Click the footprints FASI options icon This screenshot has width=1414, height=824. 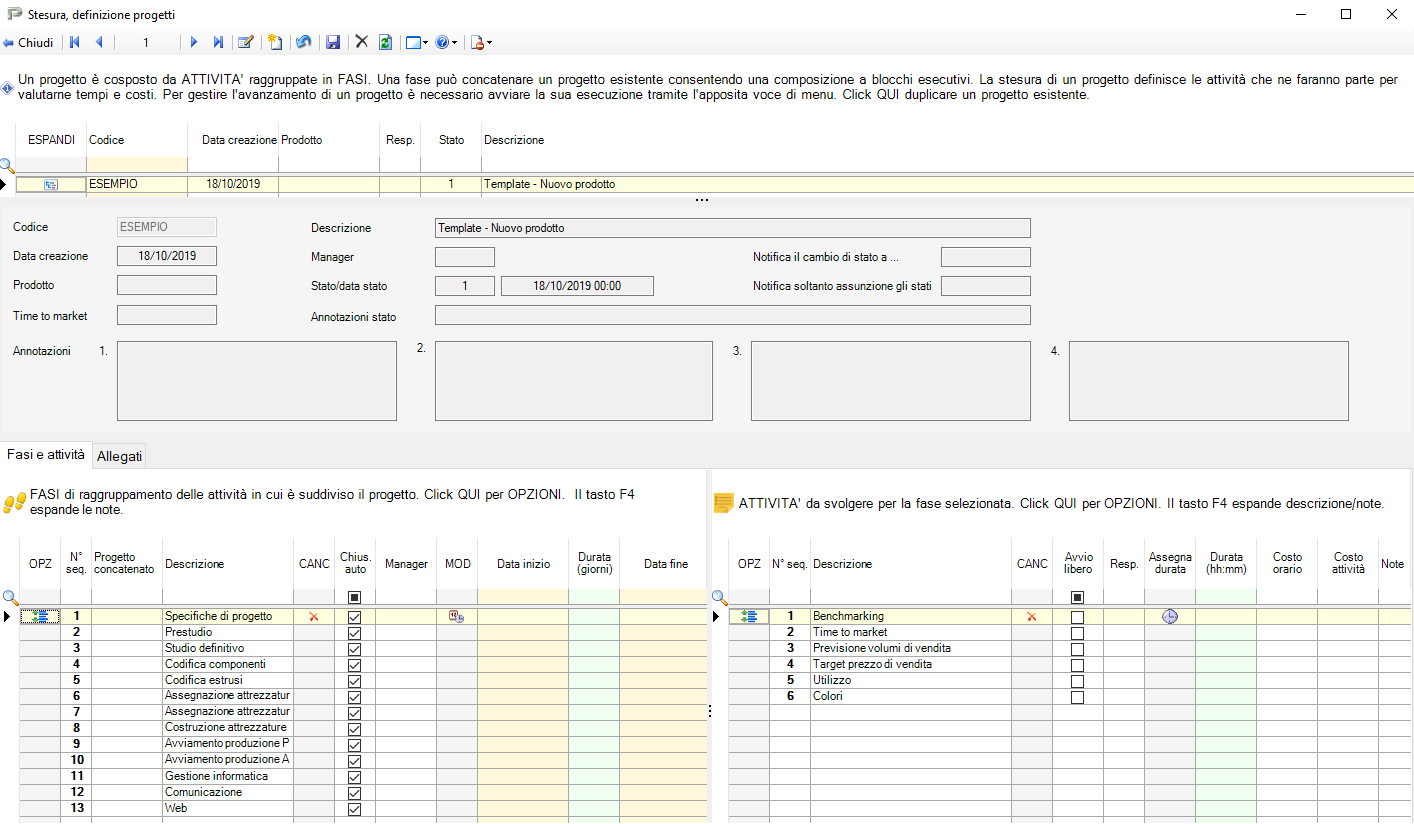point(14,503)
